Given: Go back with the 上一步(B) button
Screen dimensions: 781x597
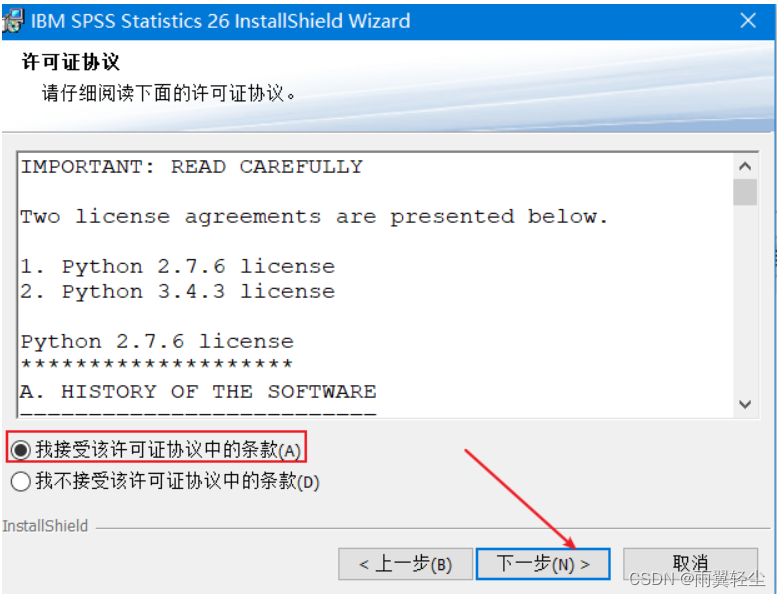Looking at the screenshot, I should point(405,564).
